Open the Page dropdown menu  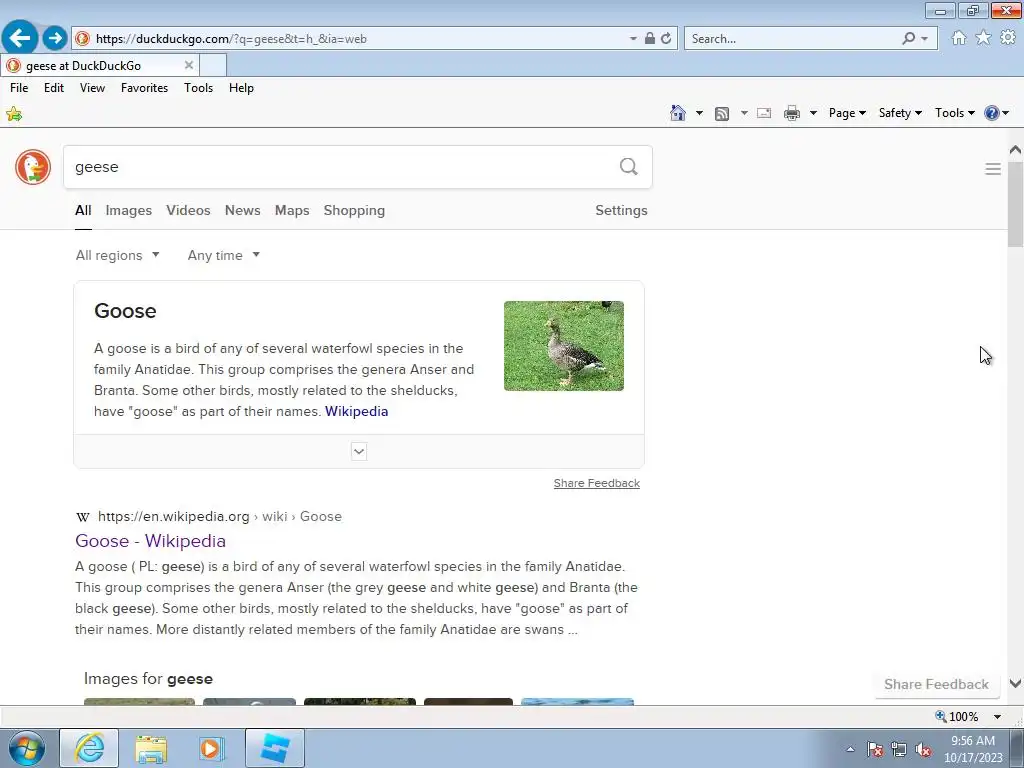(x=847, y=113)
